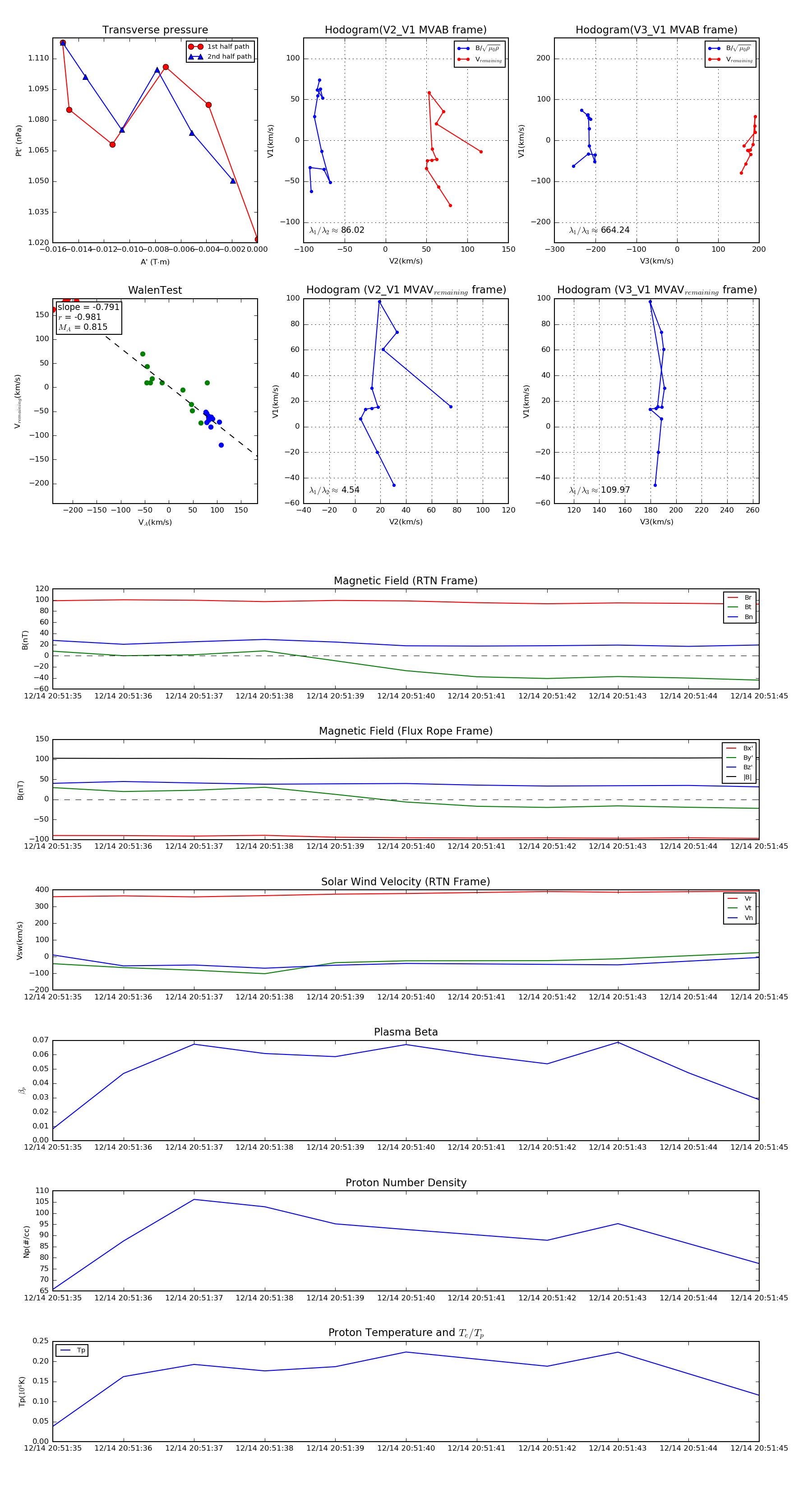Select the "M_A = 0.815" annotation

83,327
